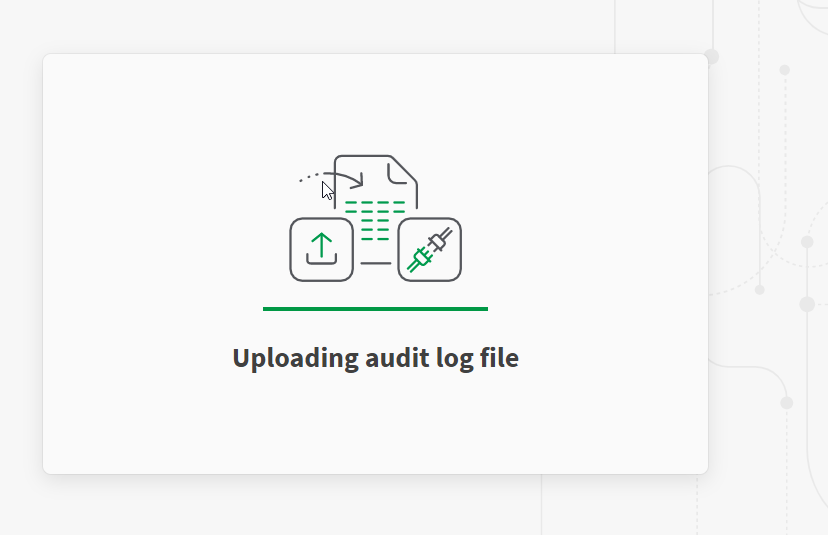Click the small background node above dashed vertical line

tap(785, 70)
